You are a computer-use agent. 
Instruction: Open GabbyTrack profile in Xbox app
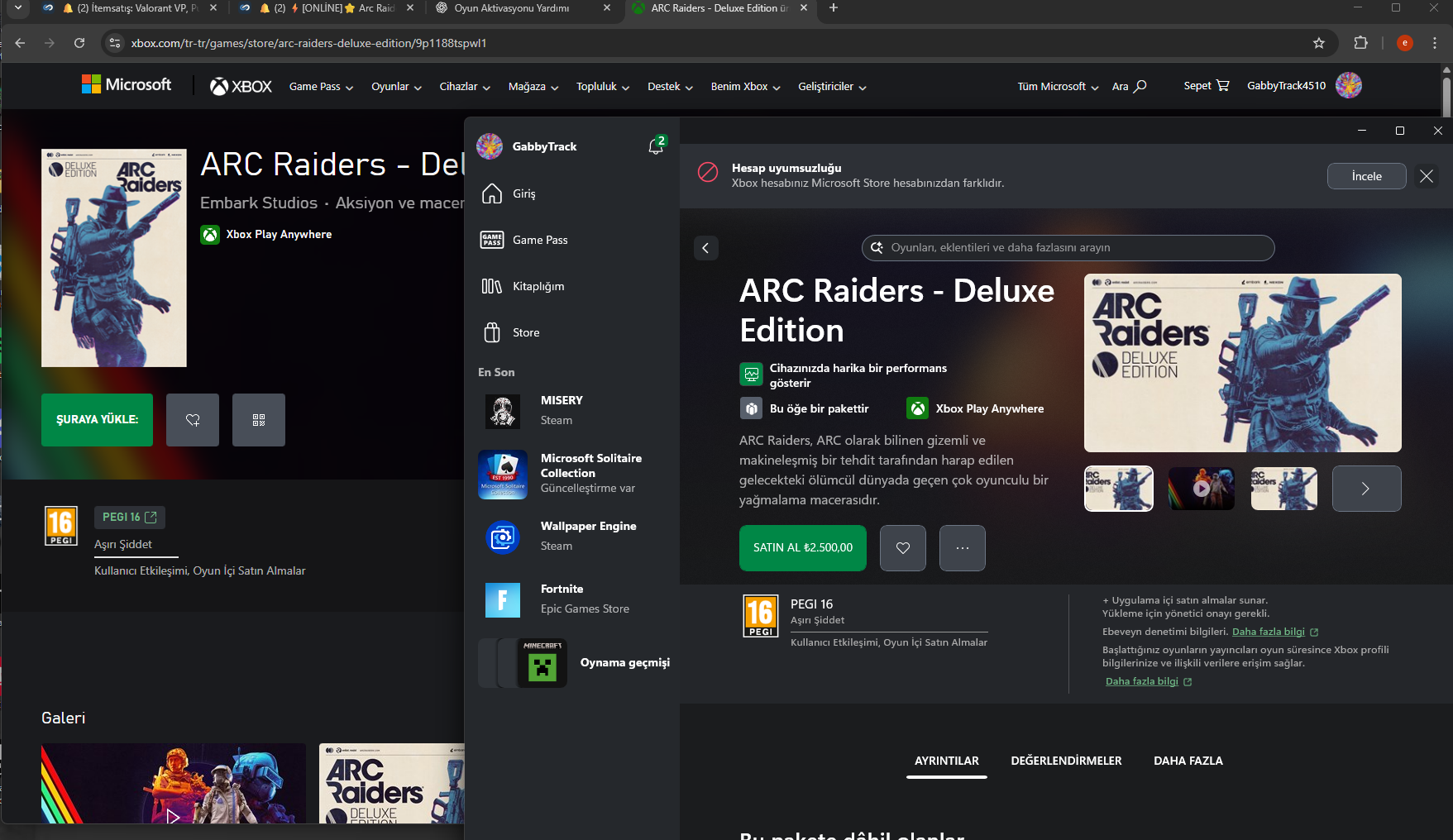click(528, 146)
